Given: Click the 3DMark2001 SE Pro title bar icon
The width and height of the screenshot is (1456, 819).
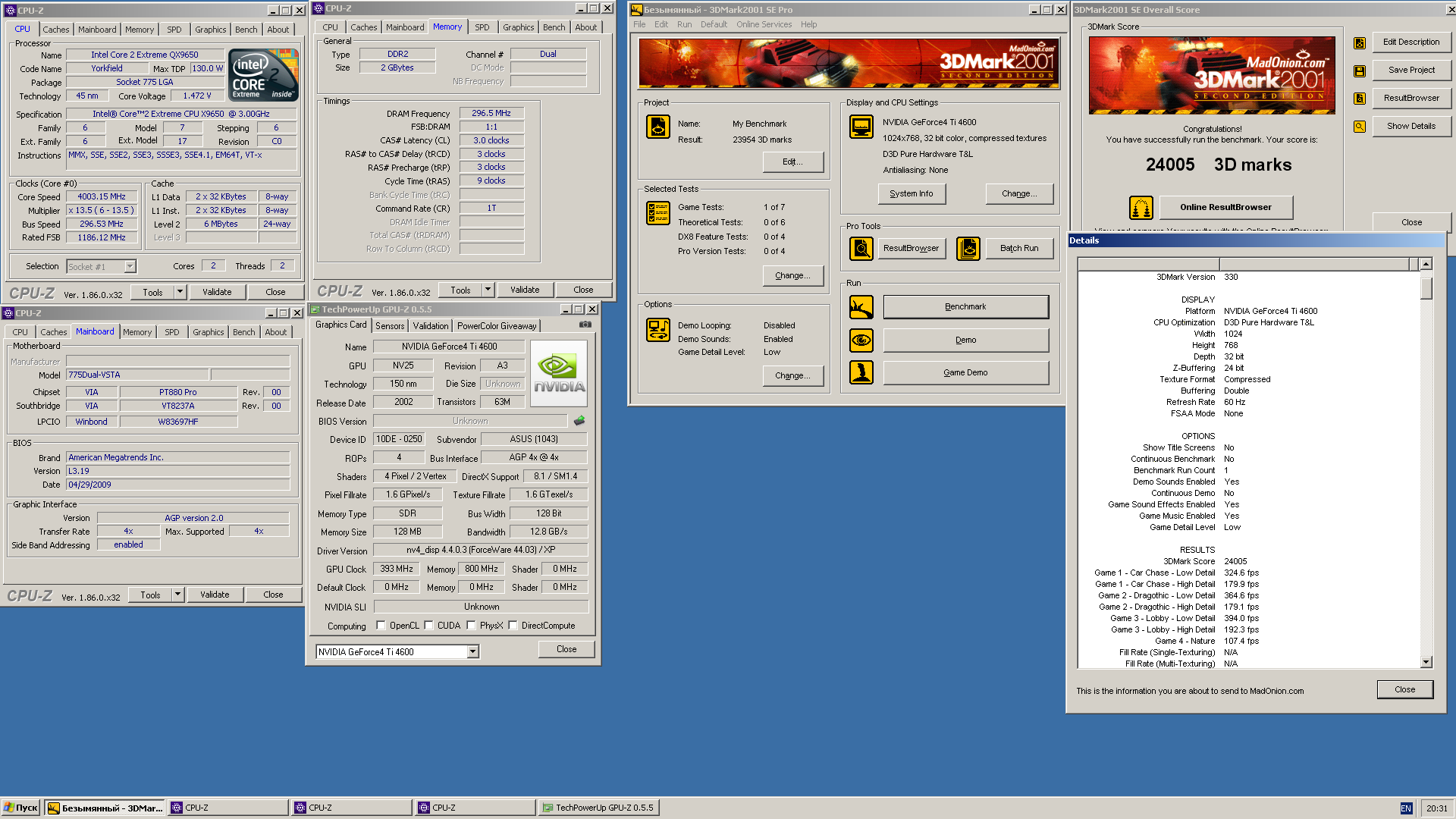Looking at the screenshot, I should [637, 10].
